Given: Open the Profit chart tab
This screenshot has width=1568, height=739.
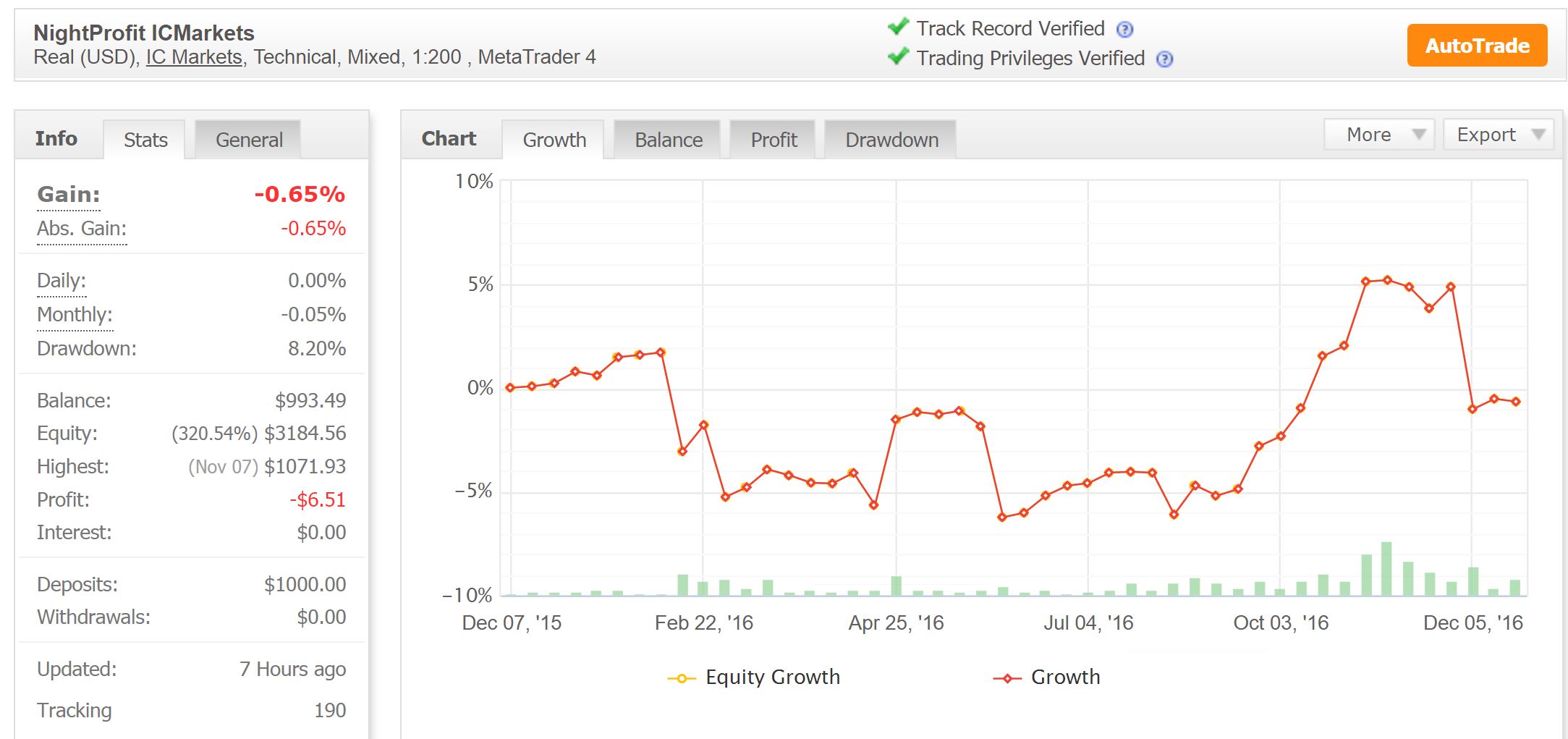Looking at the screenshot, I should pyautogui.click(x=774, y=140).
